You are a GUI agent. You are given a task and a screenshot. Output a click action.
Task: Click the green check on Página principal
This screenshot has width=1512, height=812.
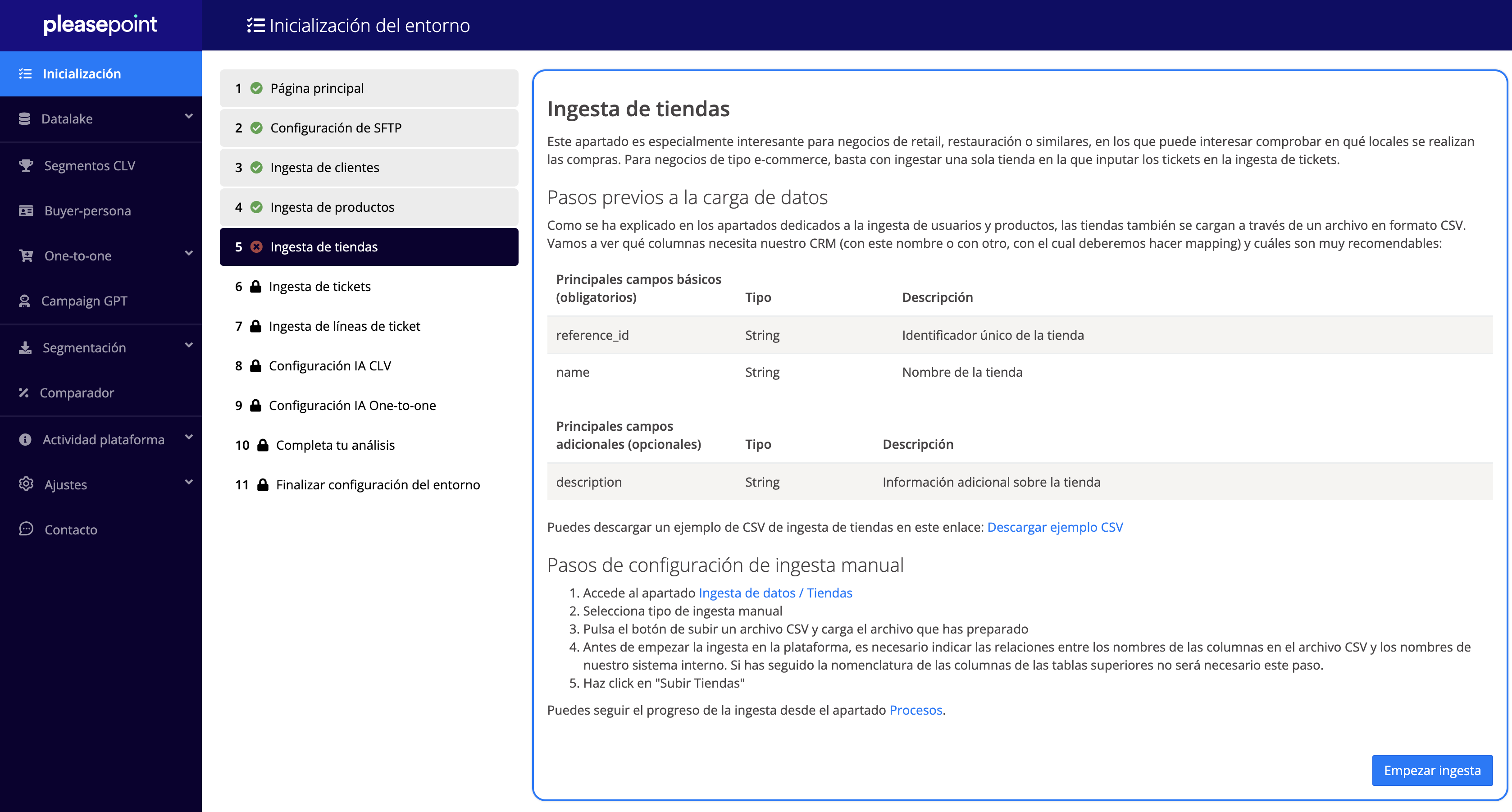point(256,88)
